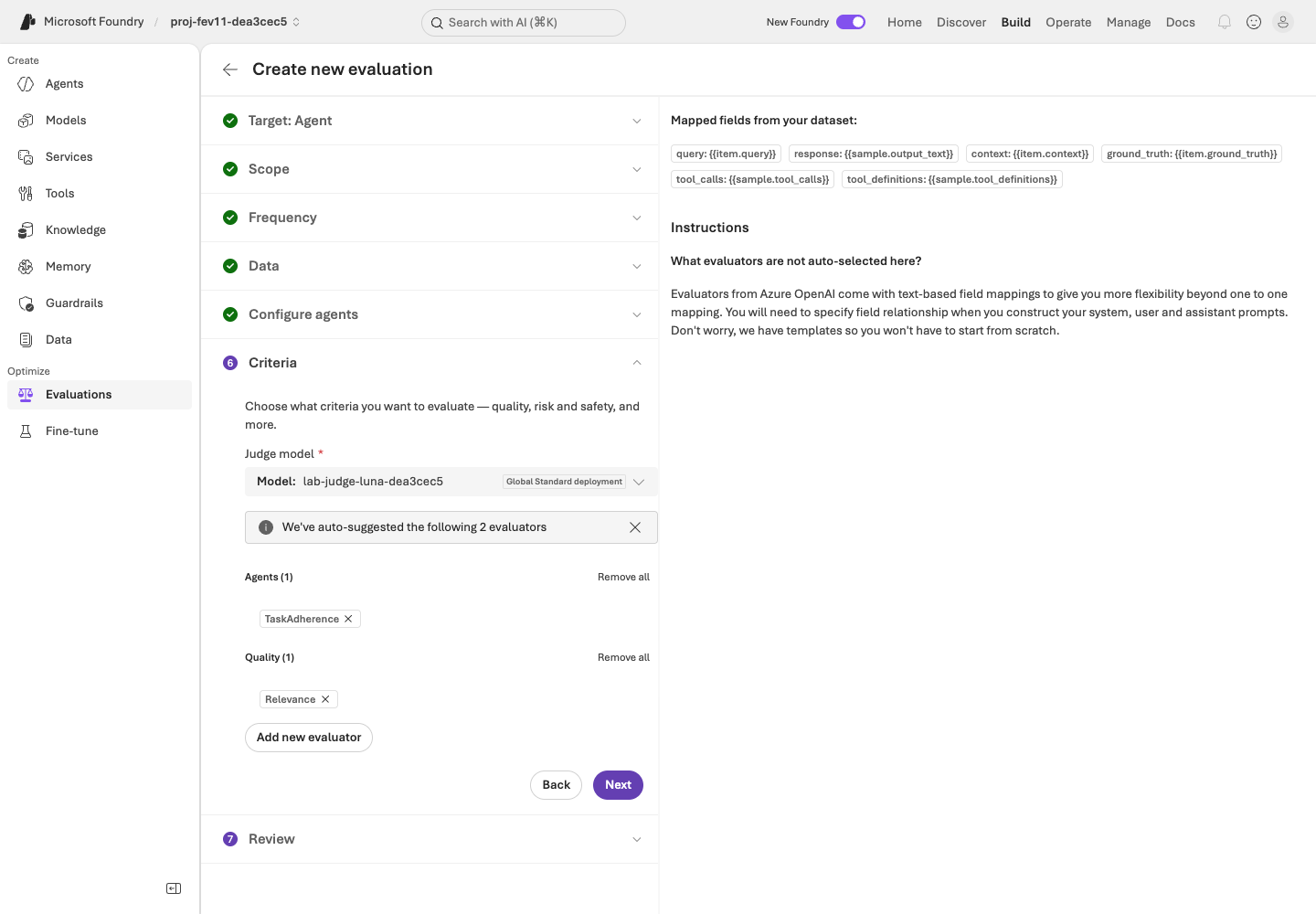
Task: Remove the TaskAdherence evaluator chip
Action: (348, 619)
